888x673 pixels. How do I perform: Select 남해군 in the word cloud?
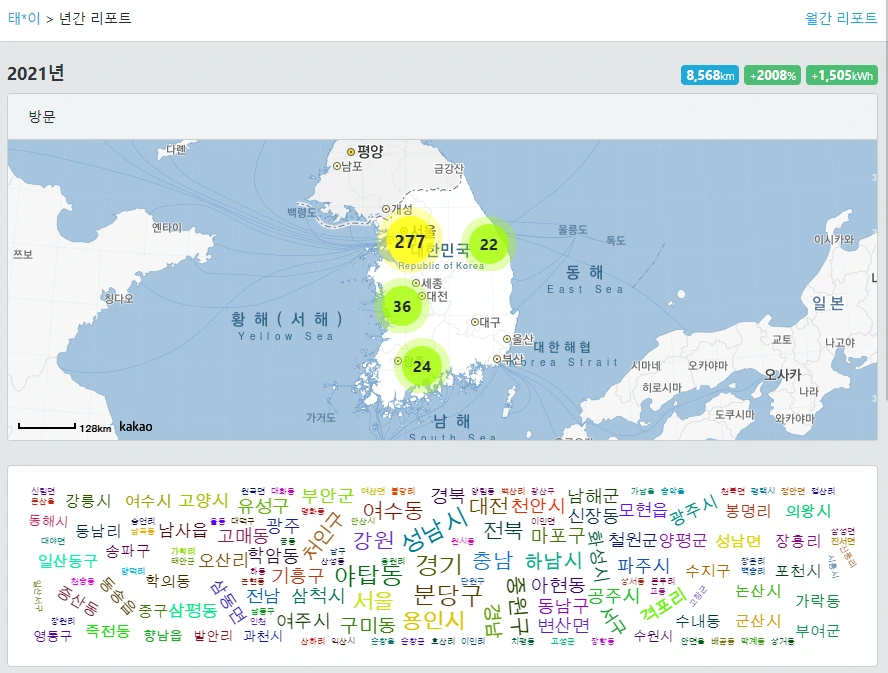tap(593, 496)
